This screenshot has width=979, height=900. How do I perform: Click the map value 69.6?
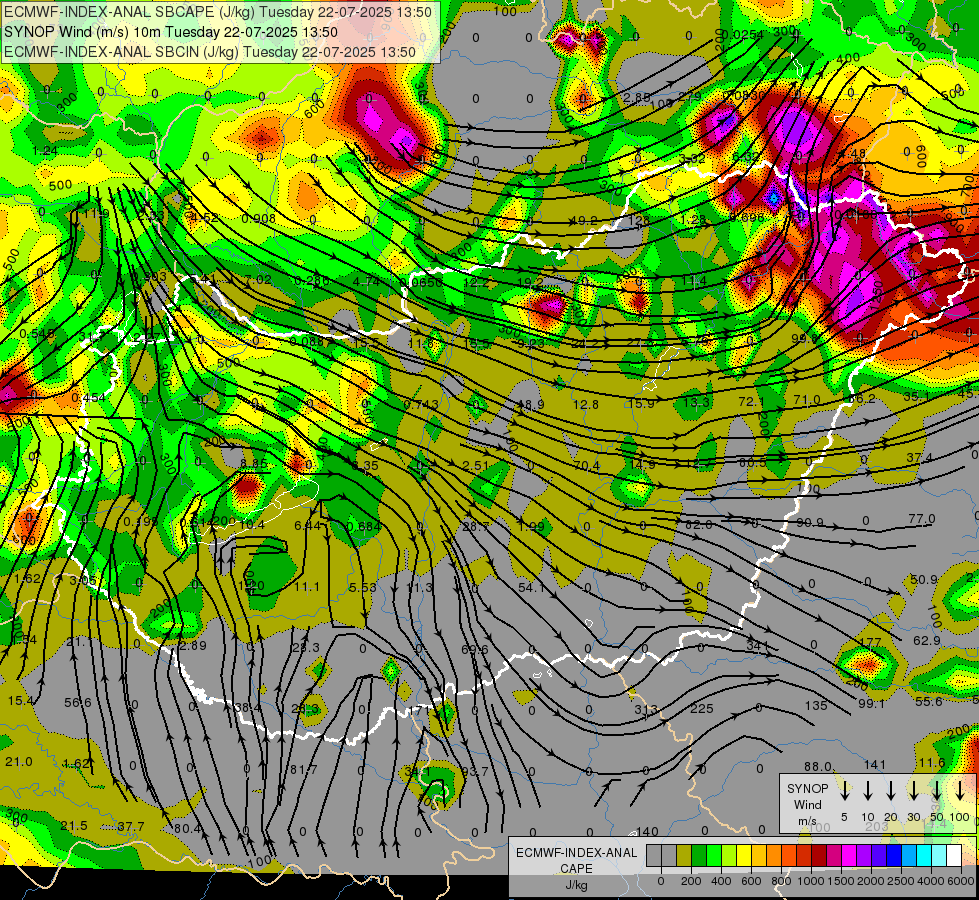(x=475, y=650)
